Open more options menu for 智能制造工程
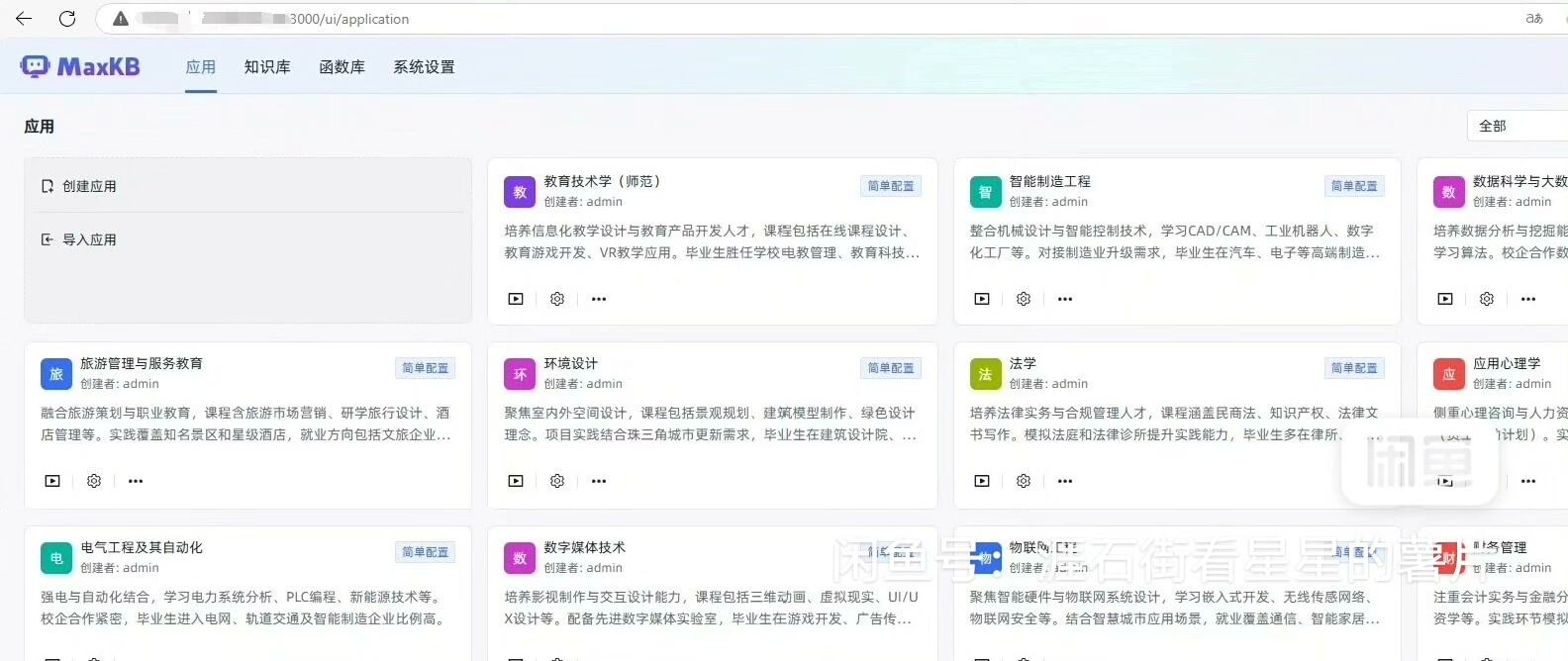1568x661 pixels. point(1065,299)
